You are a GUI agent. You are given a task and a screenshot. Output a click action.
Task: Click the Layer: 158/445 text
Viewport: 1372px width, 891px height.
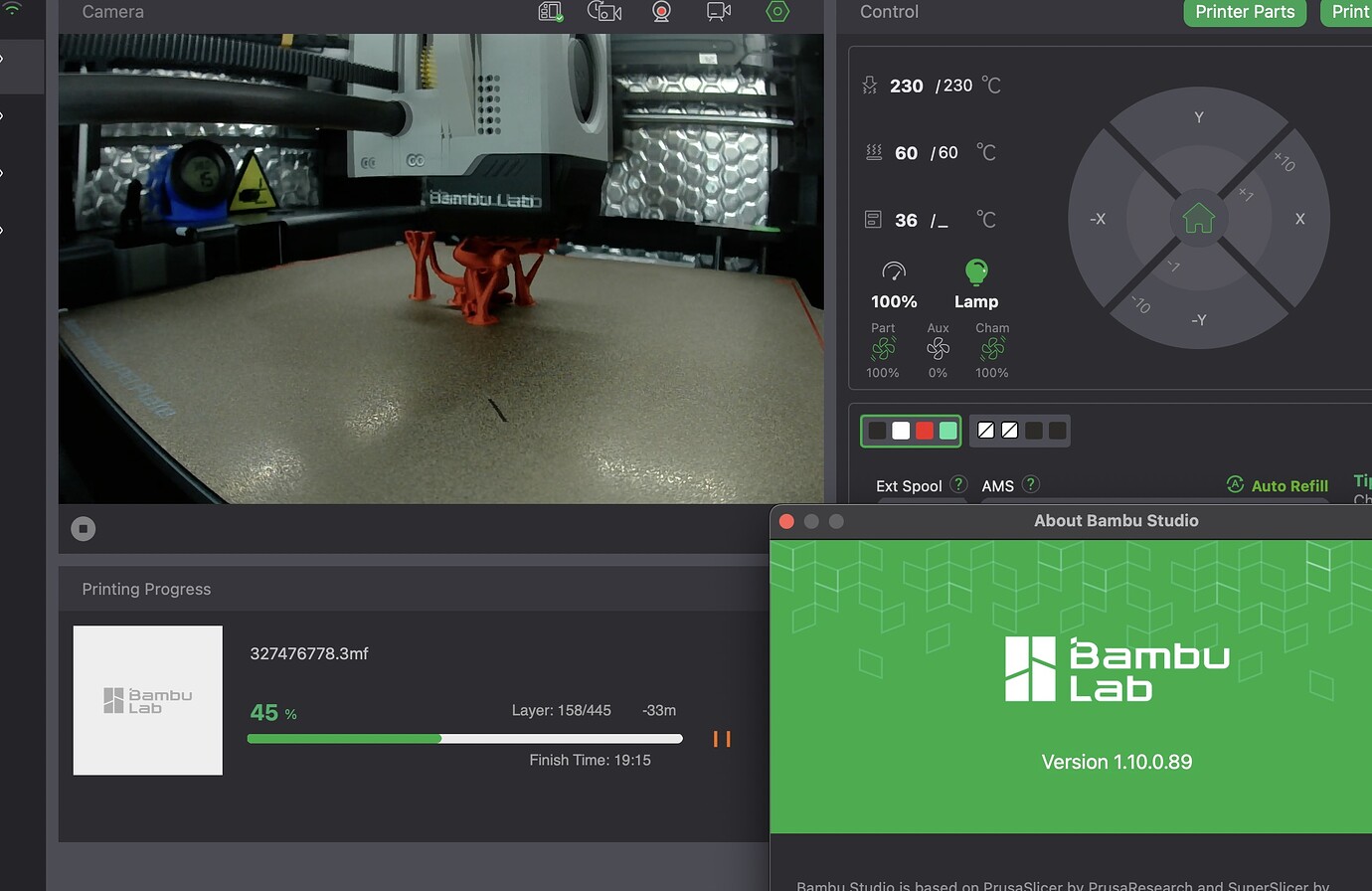pyautogui.click(x=562, y=710)
